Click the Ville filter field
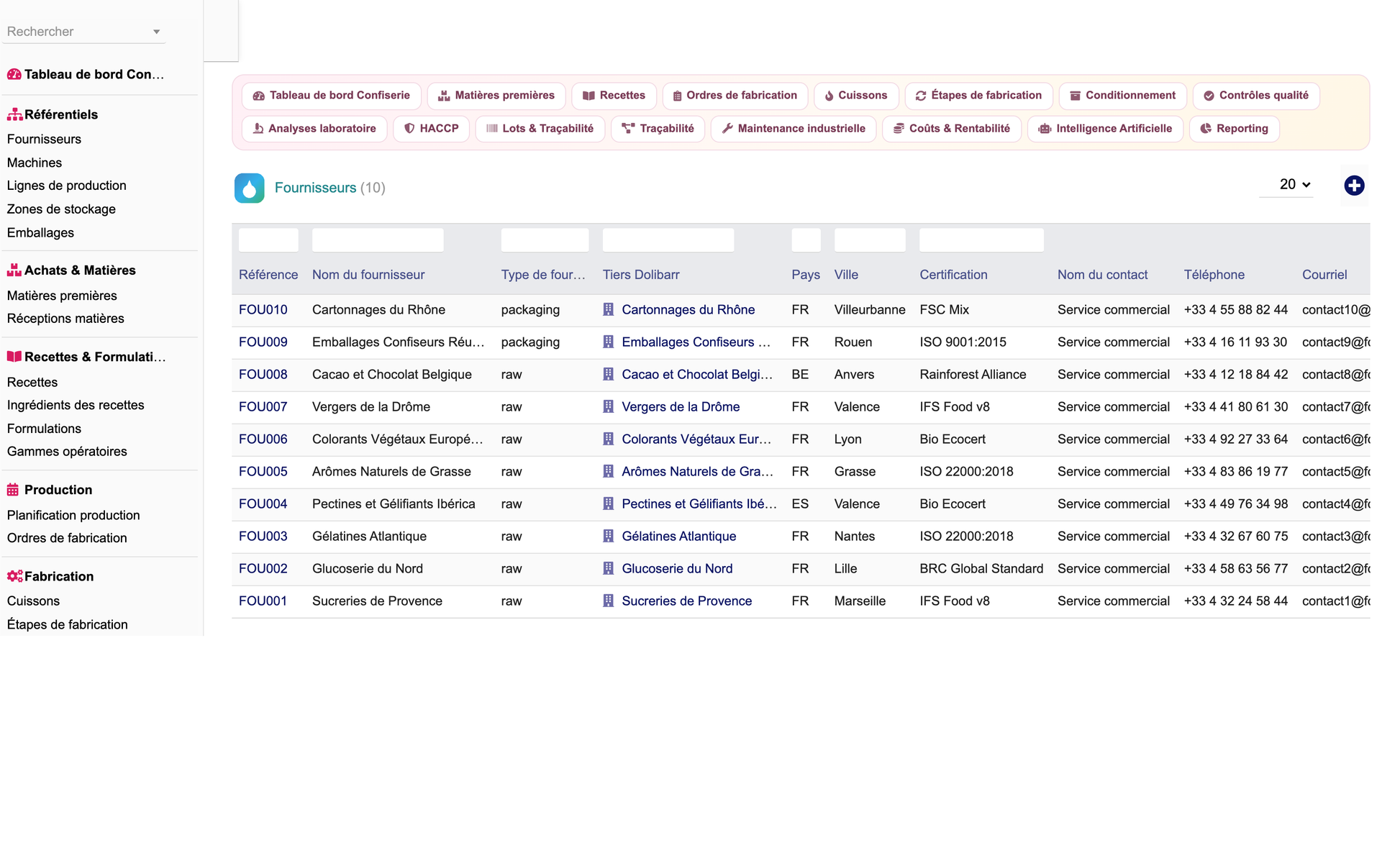This screenshot has width=1400, height=866. tap(870, 240)
